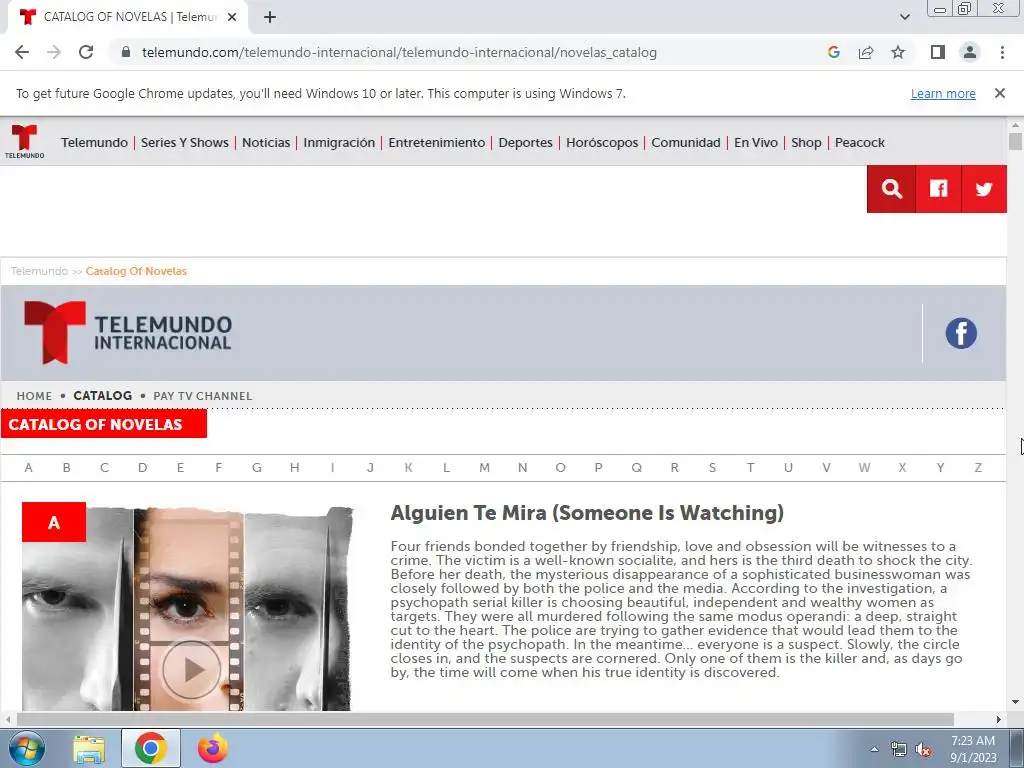Click the vertical scrollbar down arrow
This screenshot has height=768, width=1024.
point(1015,703)
